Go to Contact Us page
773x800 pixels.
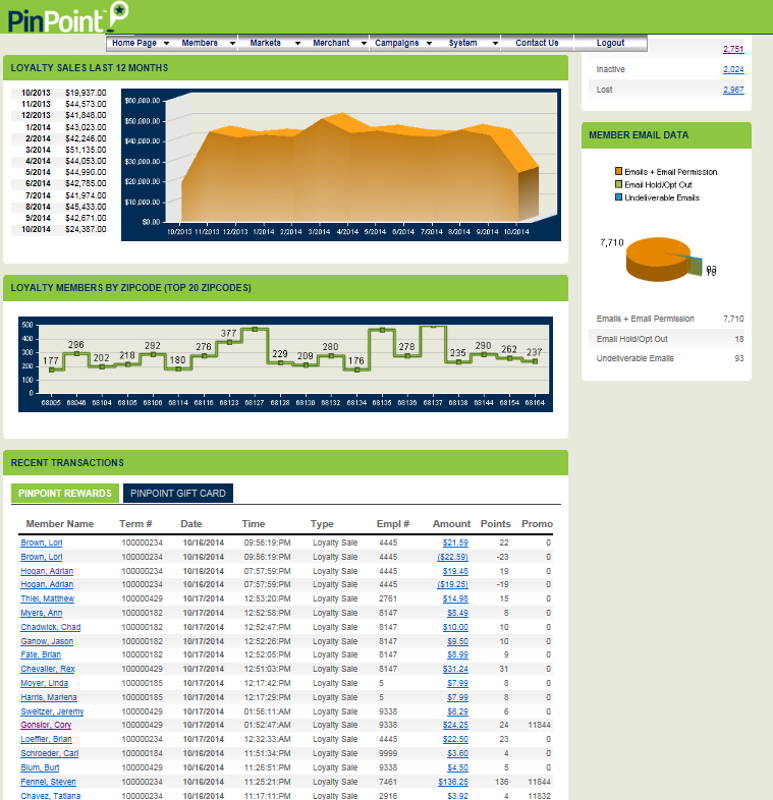tap(537, 43)
